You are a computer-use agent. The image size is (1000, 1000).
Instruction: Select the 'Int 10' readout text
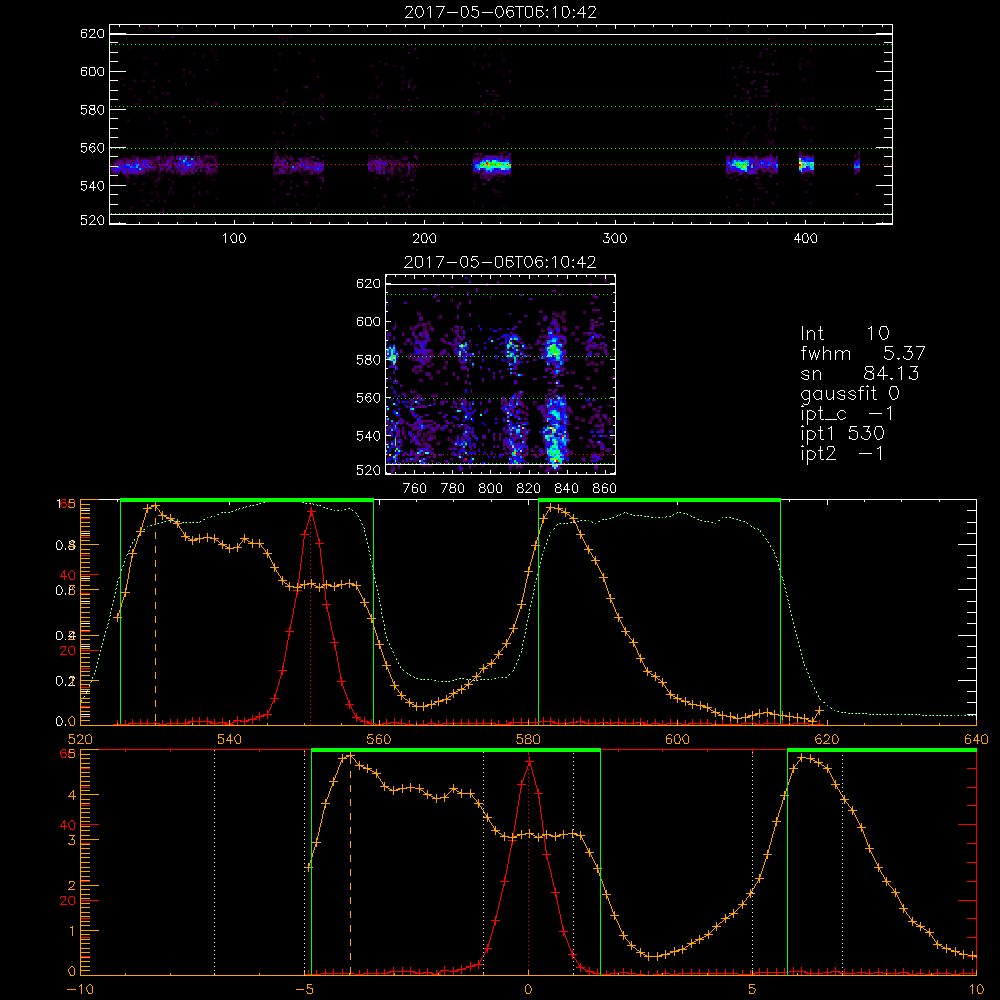tap(845, 333)
